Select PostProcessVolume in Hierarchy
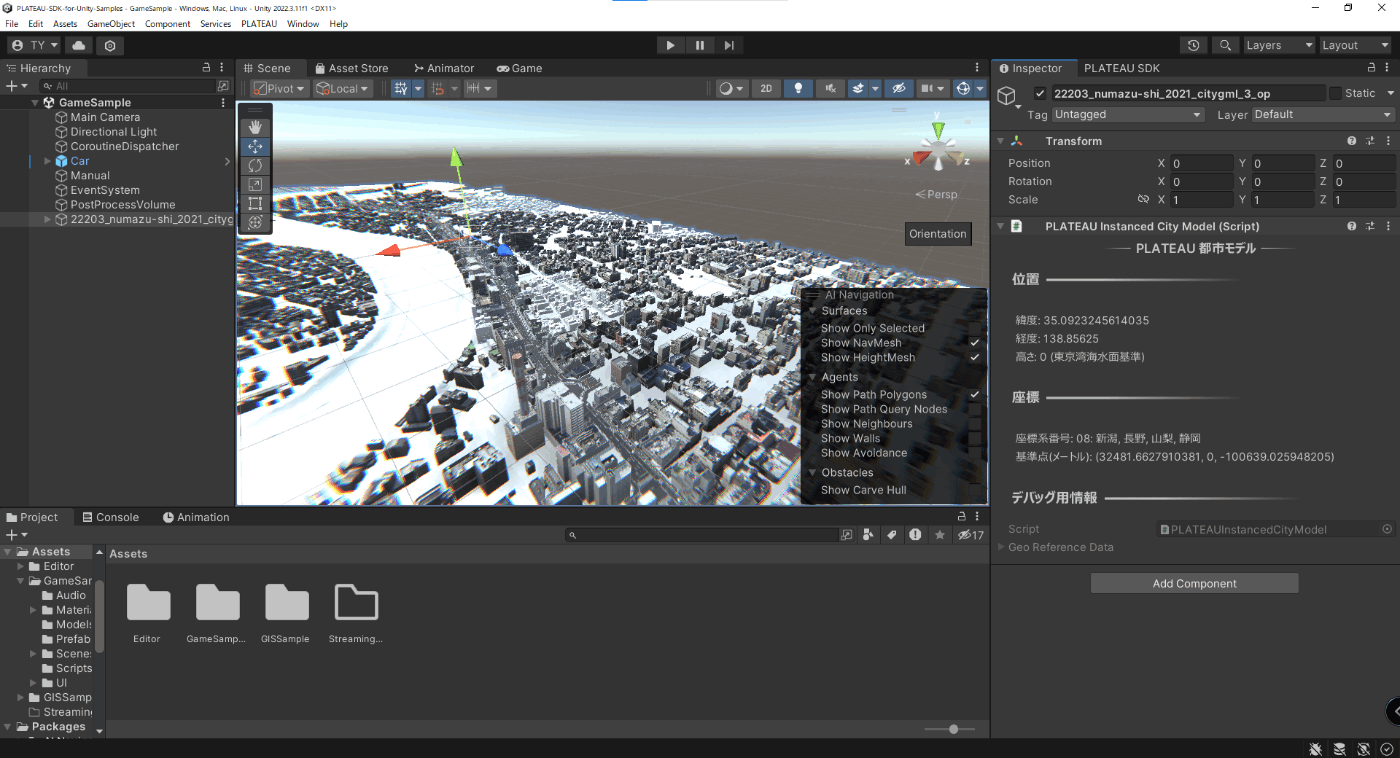1400x758 pixels. pos(122,204)
